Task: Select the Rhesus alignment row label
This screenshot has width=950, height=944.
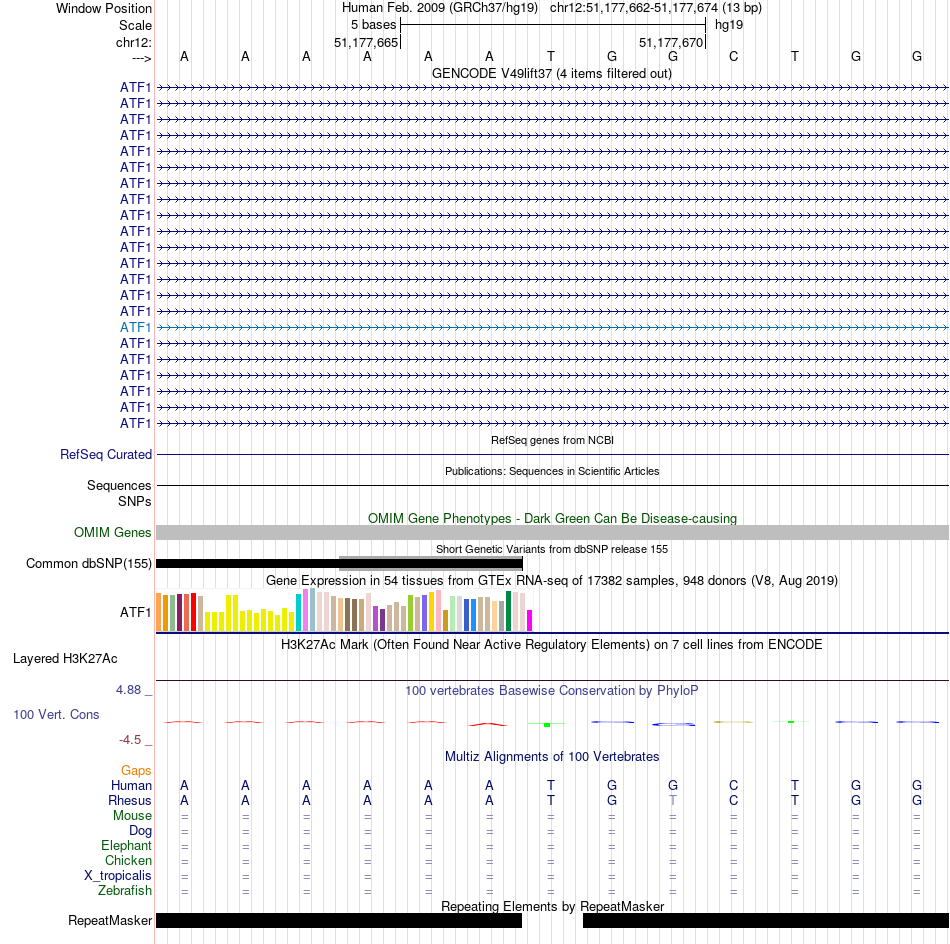Action: point(130,800)
